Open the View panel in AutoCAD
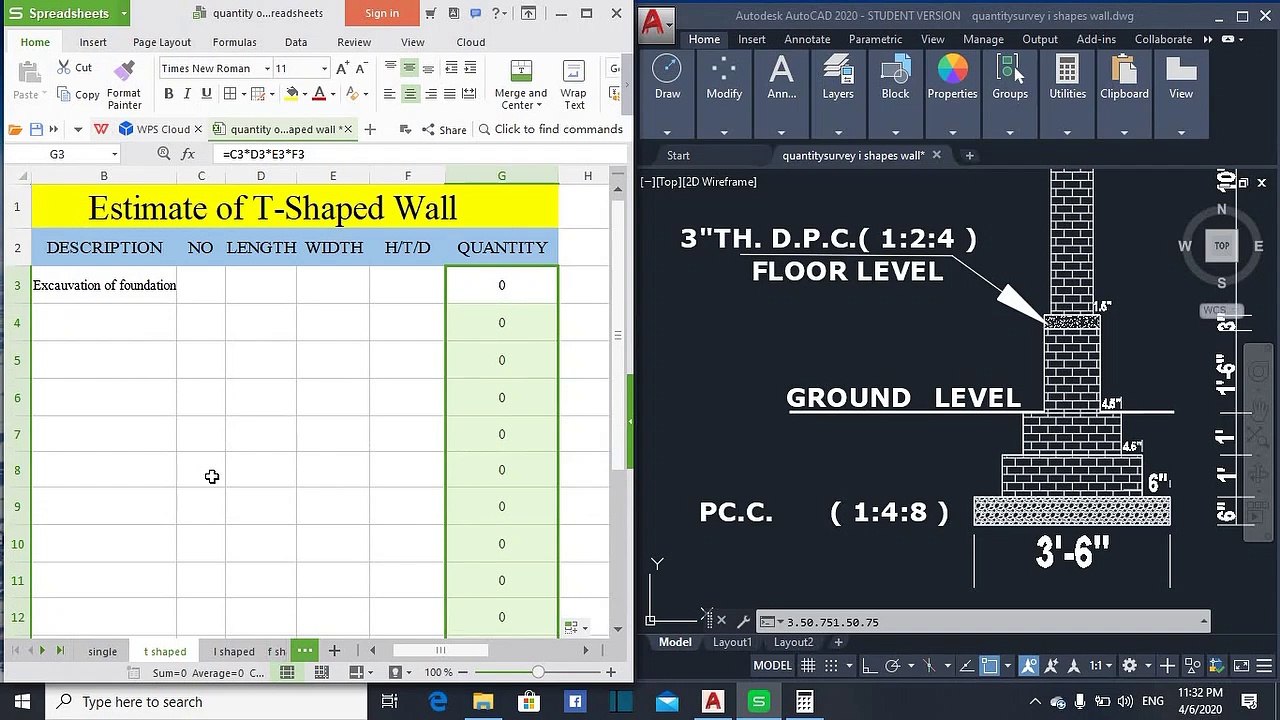Image resolution: width=1280 pixels, height=720 pixels. (1181, 77)
